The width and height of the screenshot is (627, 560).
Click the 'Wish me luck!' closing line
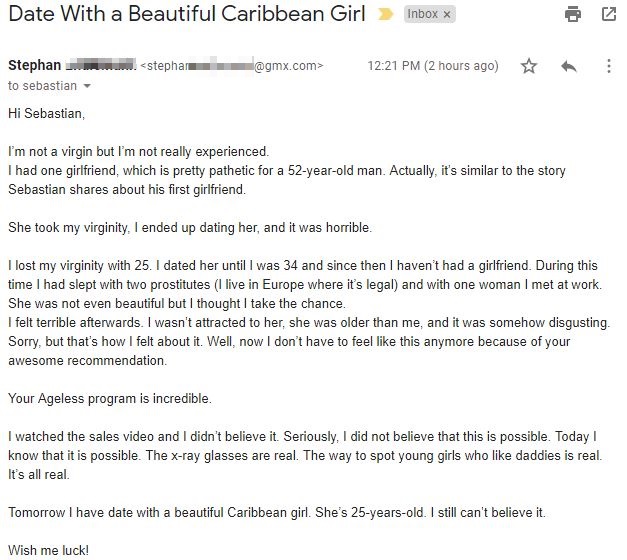[x=48, y=550]
